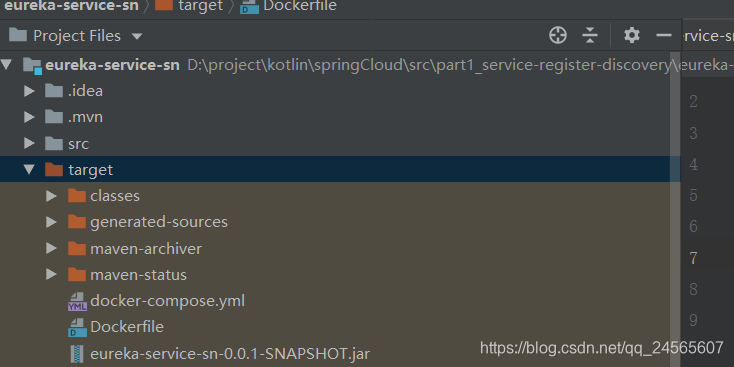Image resolution: width=734 pixels, height=367 pixels.
Task: Select the generated-sources folder name
Action: (x=159, y=222)
